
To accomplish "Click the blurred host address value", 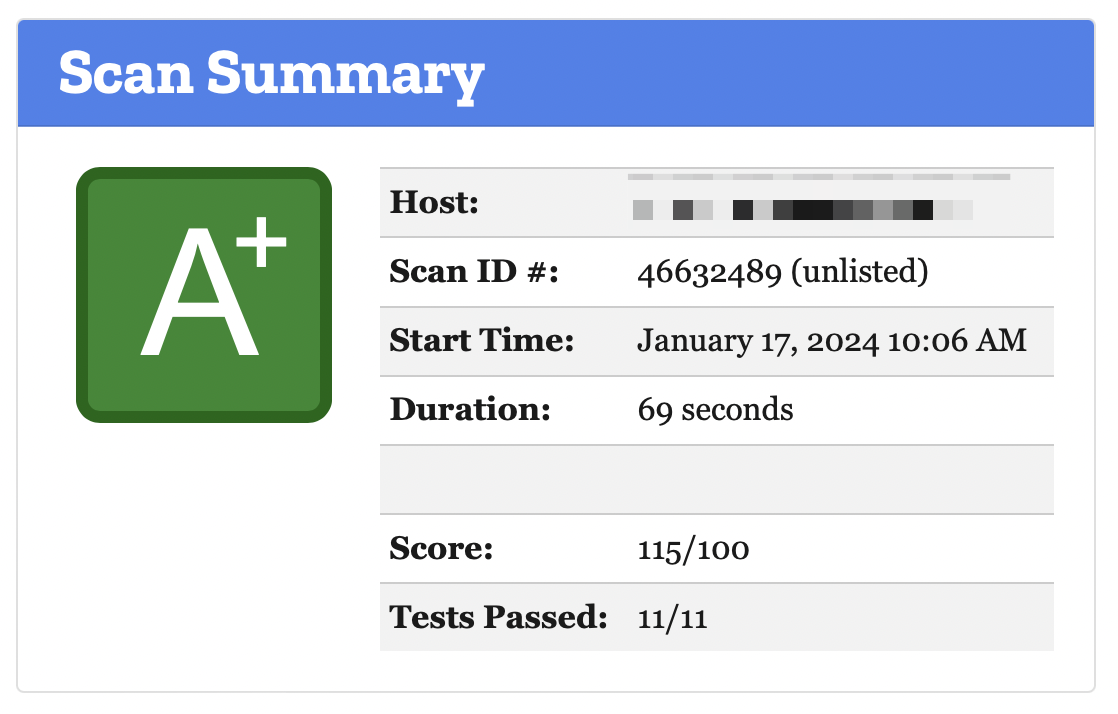I will pyautogui.click(x=803, y=210).
